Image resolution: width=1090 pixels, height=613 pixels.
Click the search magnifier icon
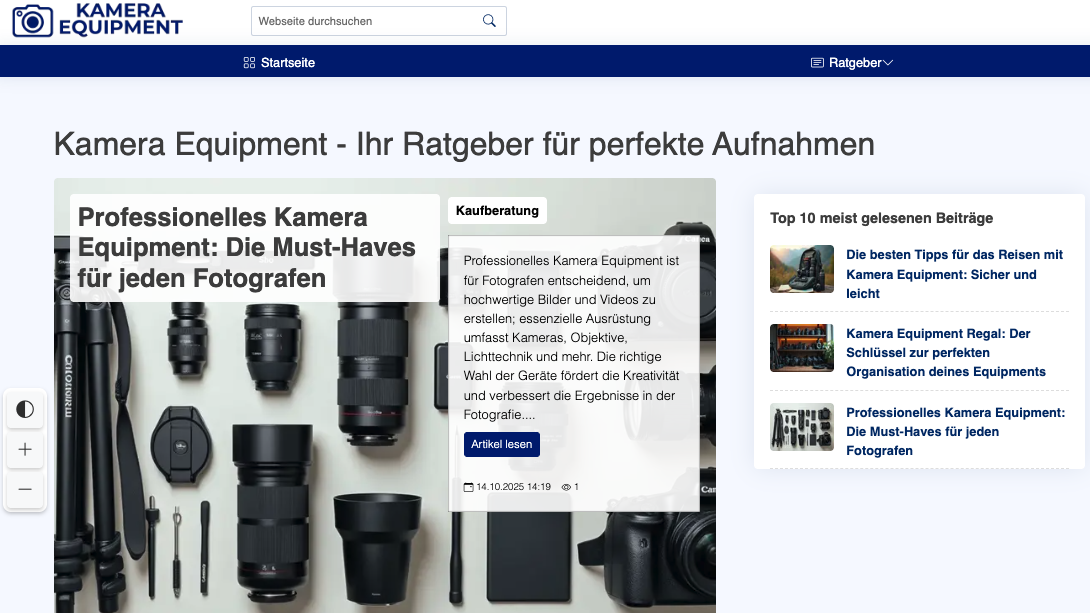point(489,20)
